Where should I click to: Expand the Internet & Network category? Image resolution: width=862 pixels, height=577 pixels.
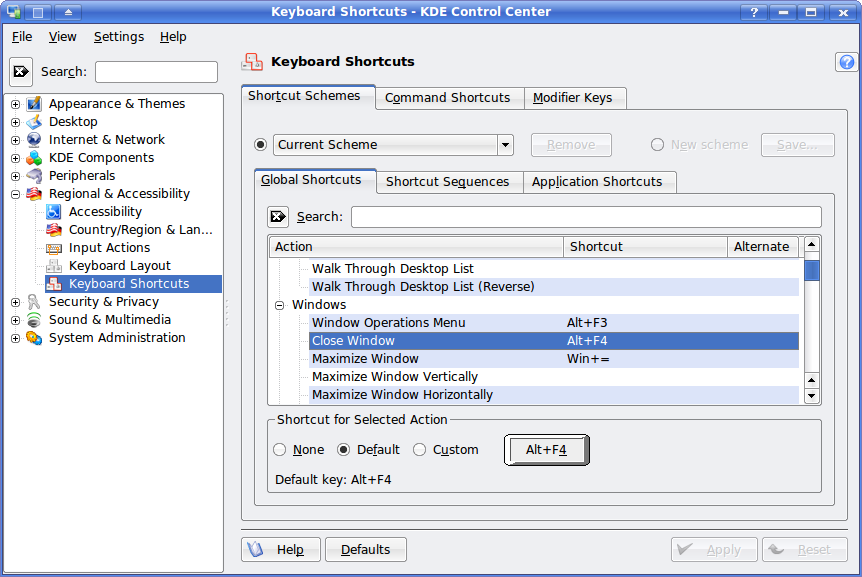pos(15,140)
